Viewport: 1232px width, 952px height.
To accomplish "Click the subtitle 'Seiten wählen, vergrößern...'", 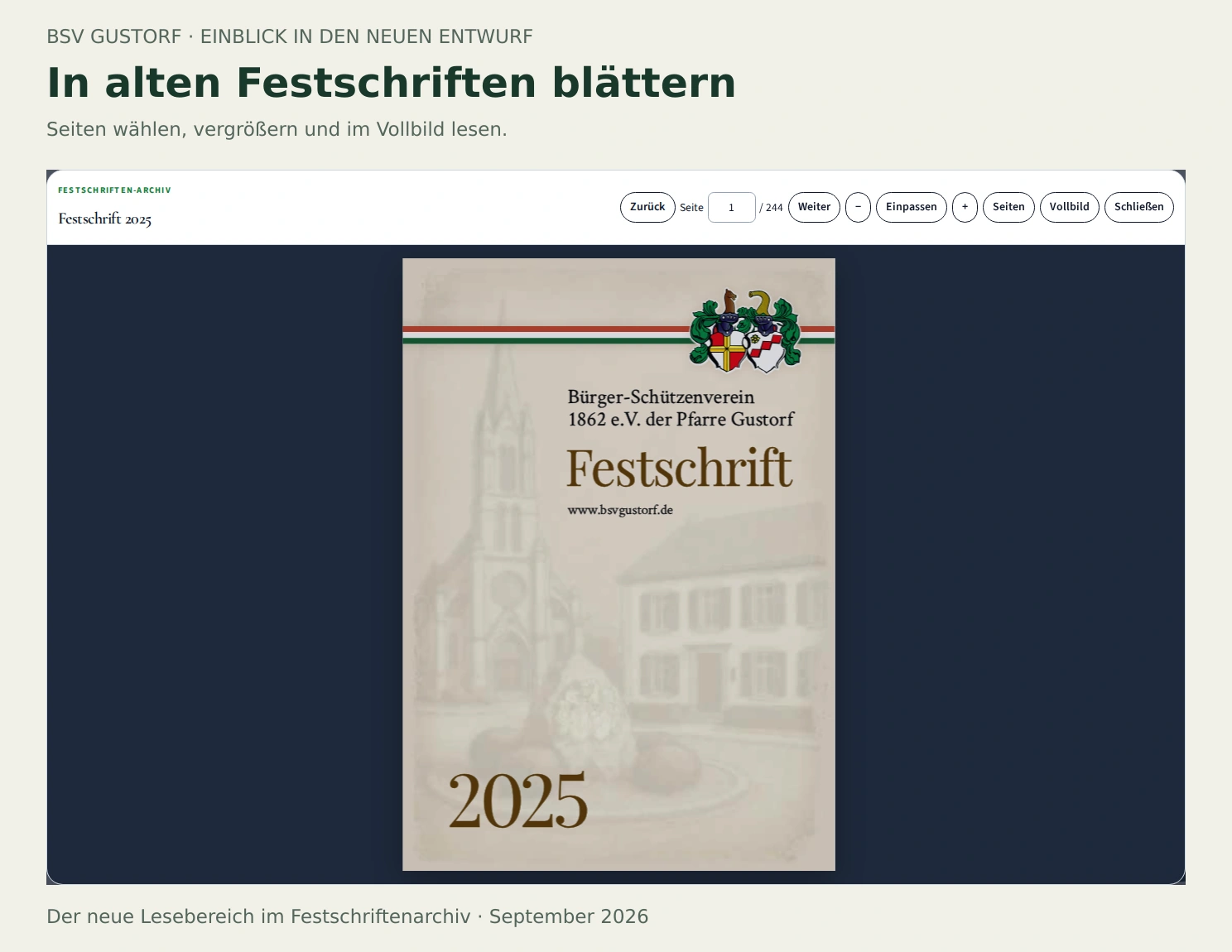I will click(x=277, y=129).
